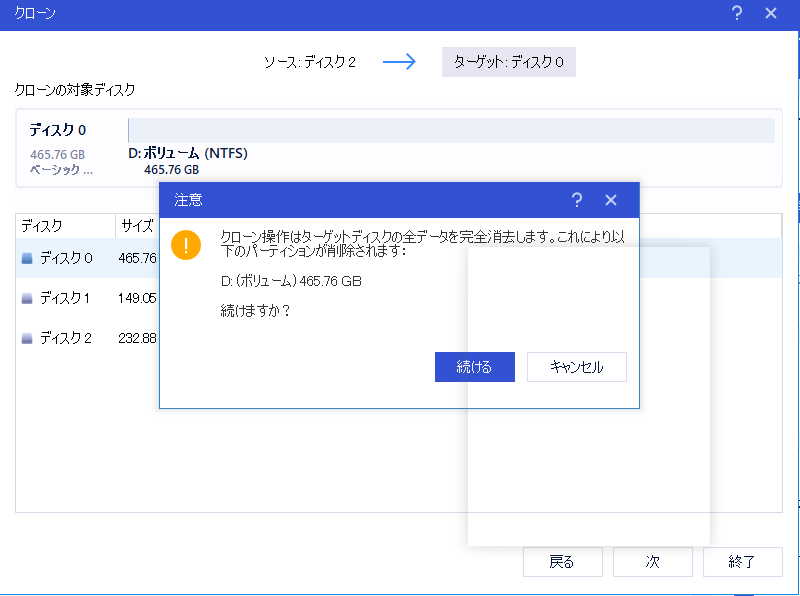Click the blue arrow between source and target
Viewport: 800px width, 596px height.
[x=399, y=62]
